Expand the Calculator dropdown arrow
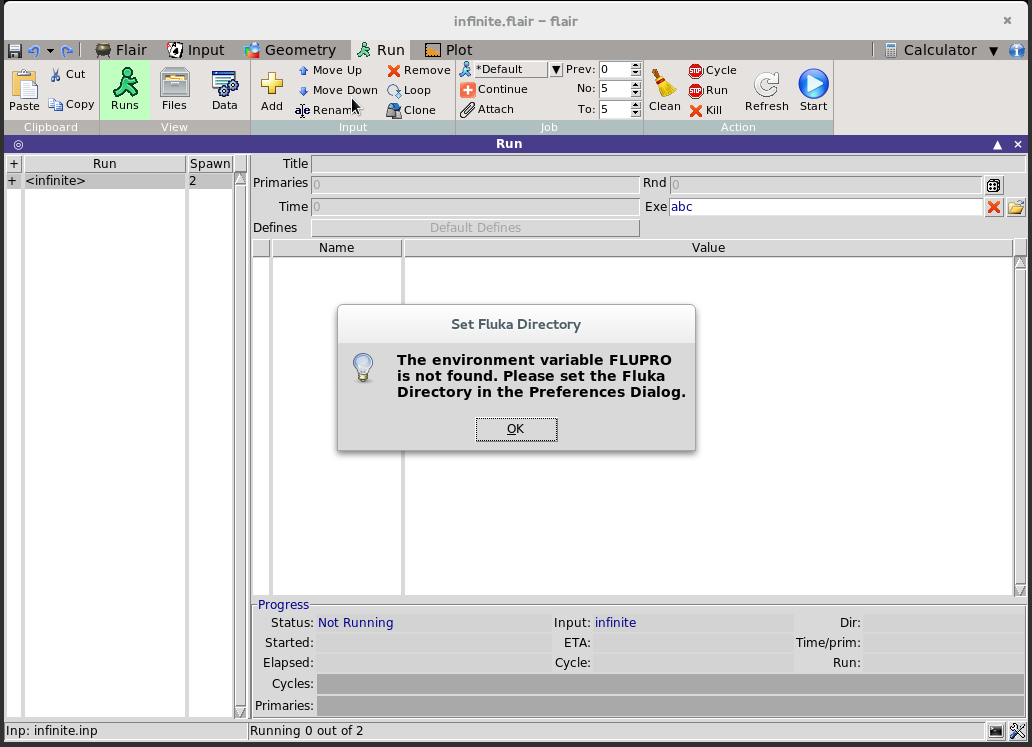The height and width of the screenshot is (747, 1032). click(x=994, y=51)
